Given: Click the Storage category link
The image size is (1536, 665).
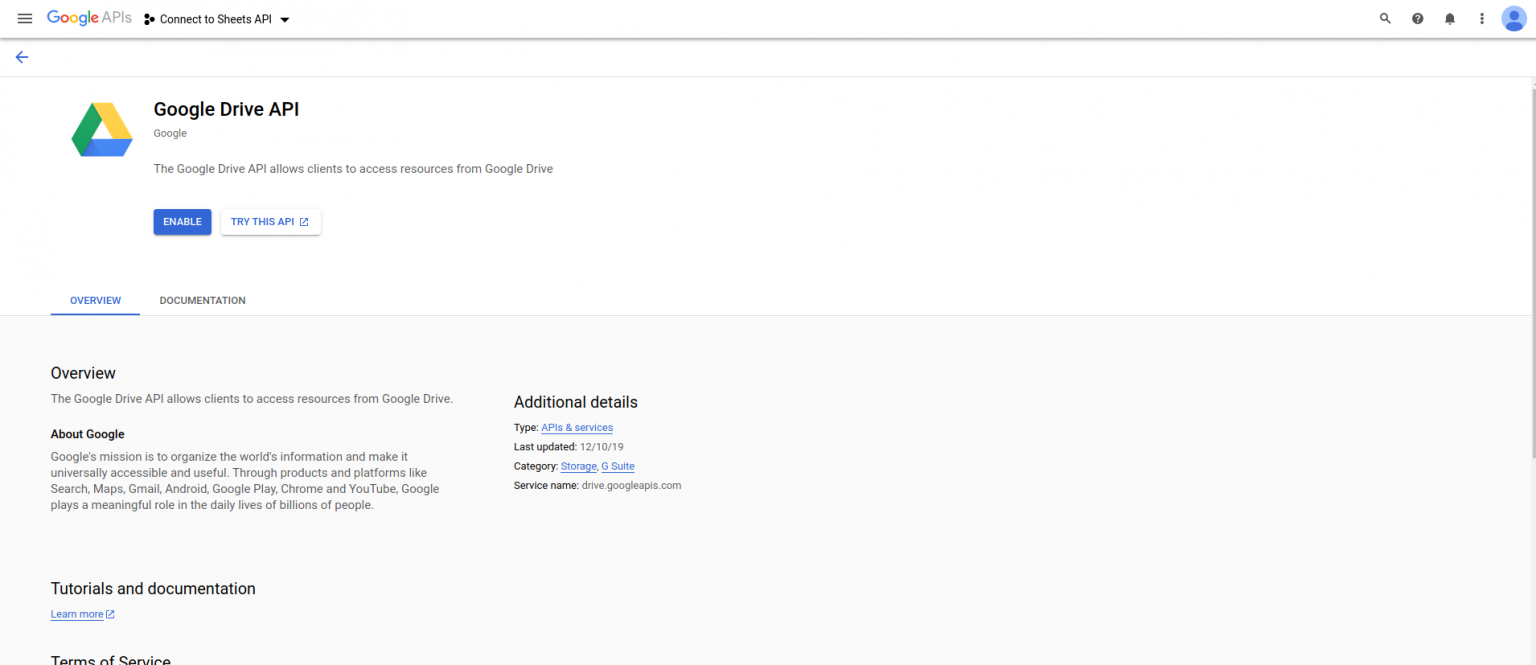Looking at the screenshot, I should click(x=578, y=466).
